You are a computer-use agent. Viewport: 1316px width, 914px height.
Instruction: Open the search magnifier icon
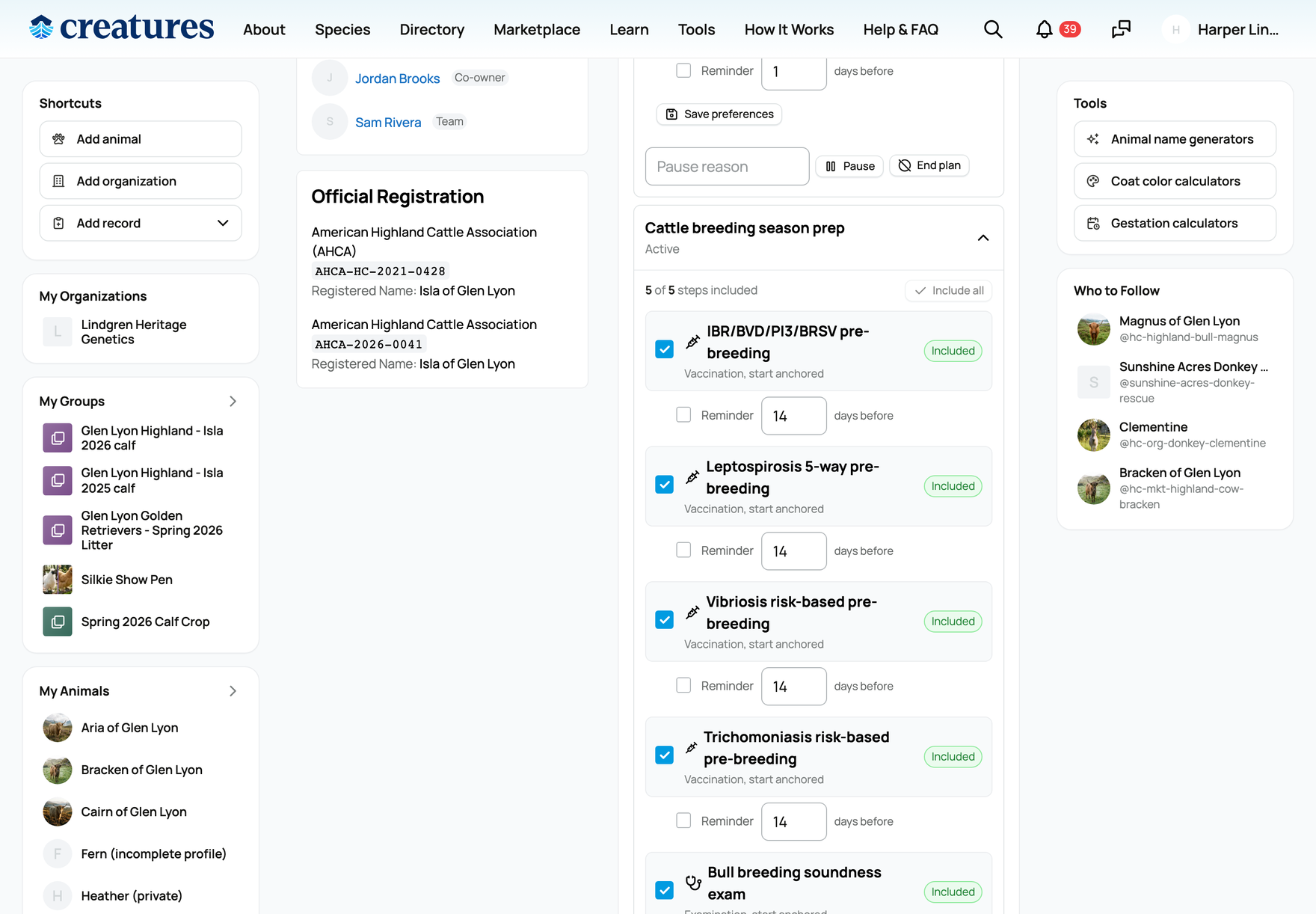tap(993, 29)
